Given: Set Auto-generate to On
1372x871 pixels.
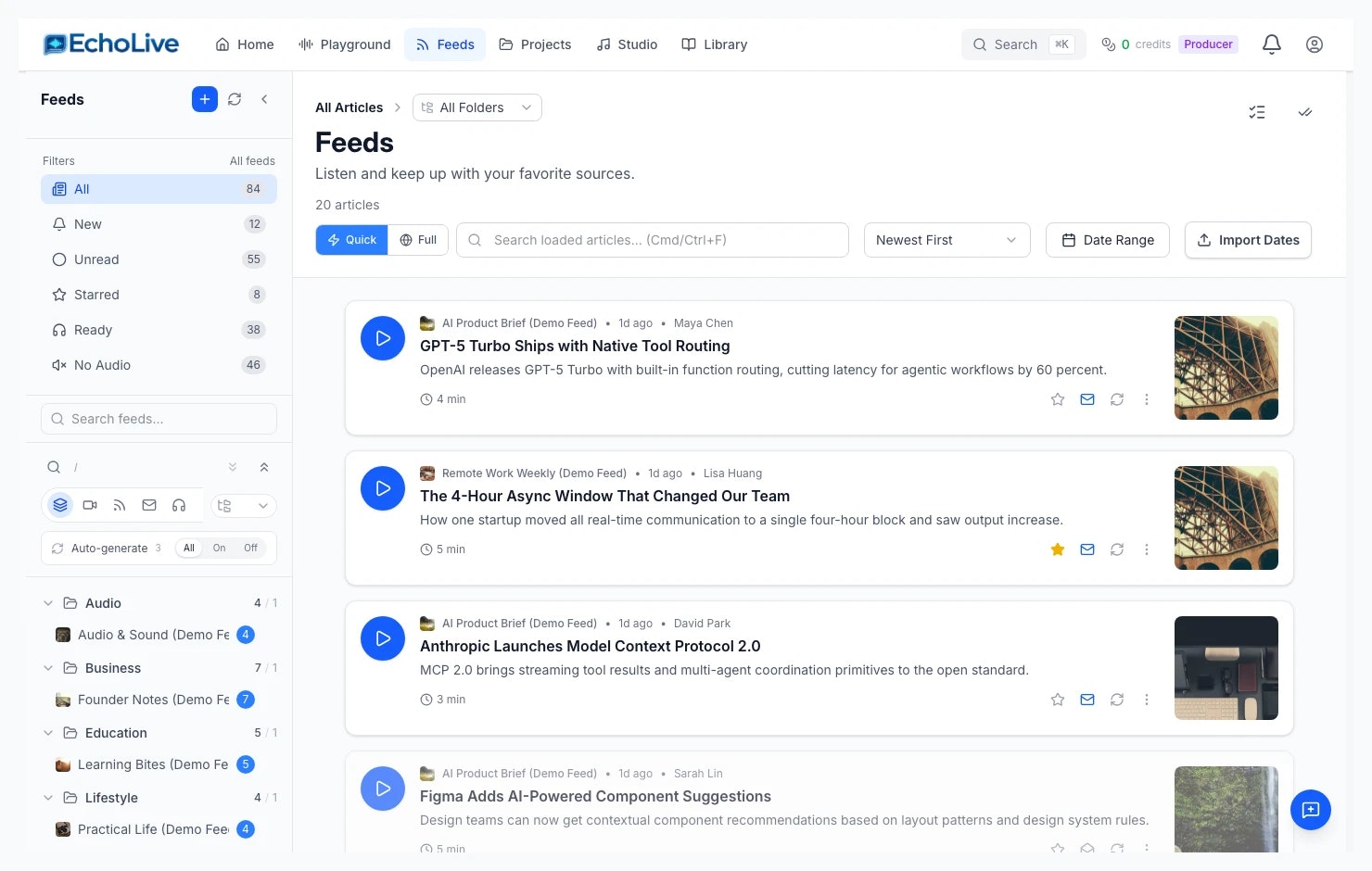Looking at the screenshot, I should coord(220,548).
